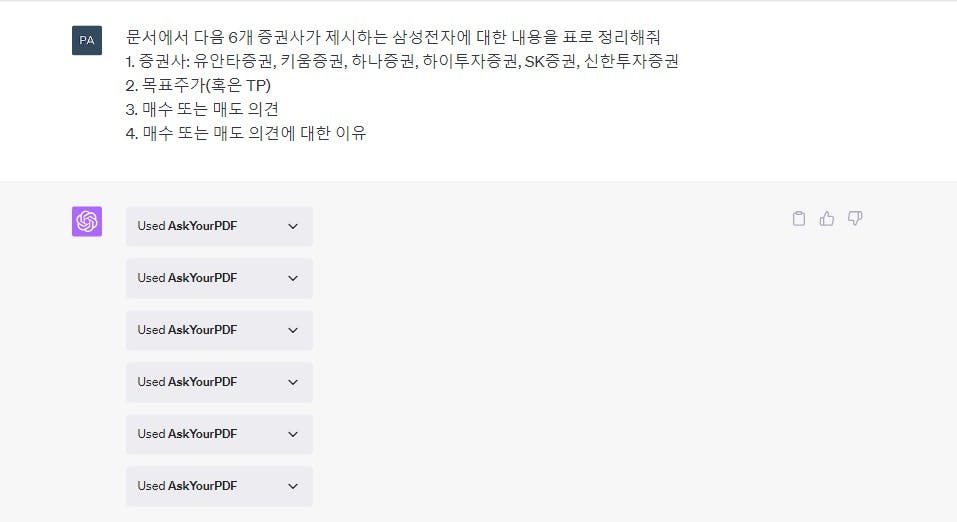The height and width of the screenshot is (522, 957).
Task: Select the third "Used AskYourPDF" label text
Action: tap(187, 330)
